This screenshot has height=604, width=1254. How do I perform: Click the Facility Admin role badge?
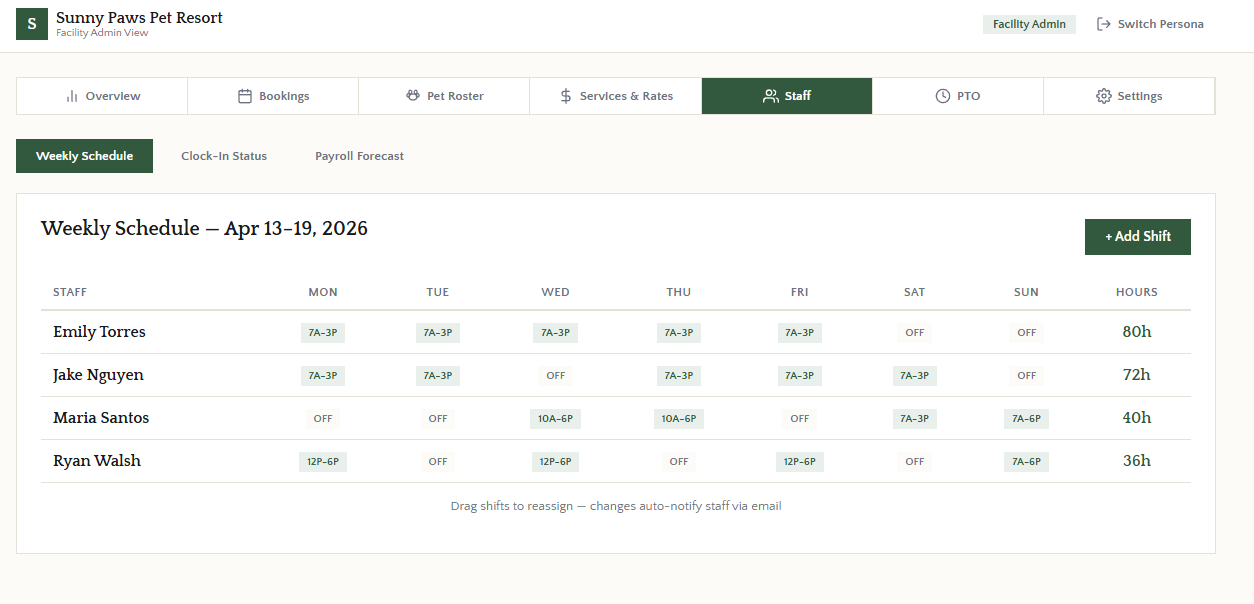coord(1029,24)
